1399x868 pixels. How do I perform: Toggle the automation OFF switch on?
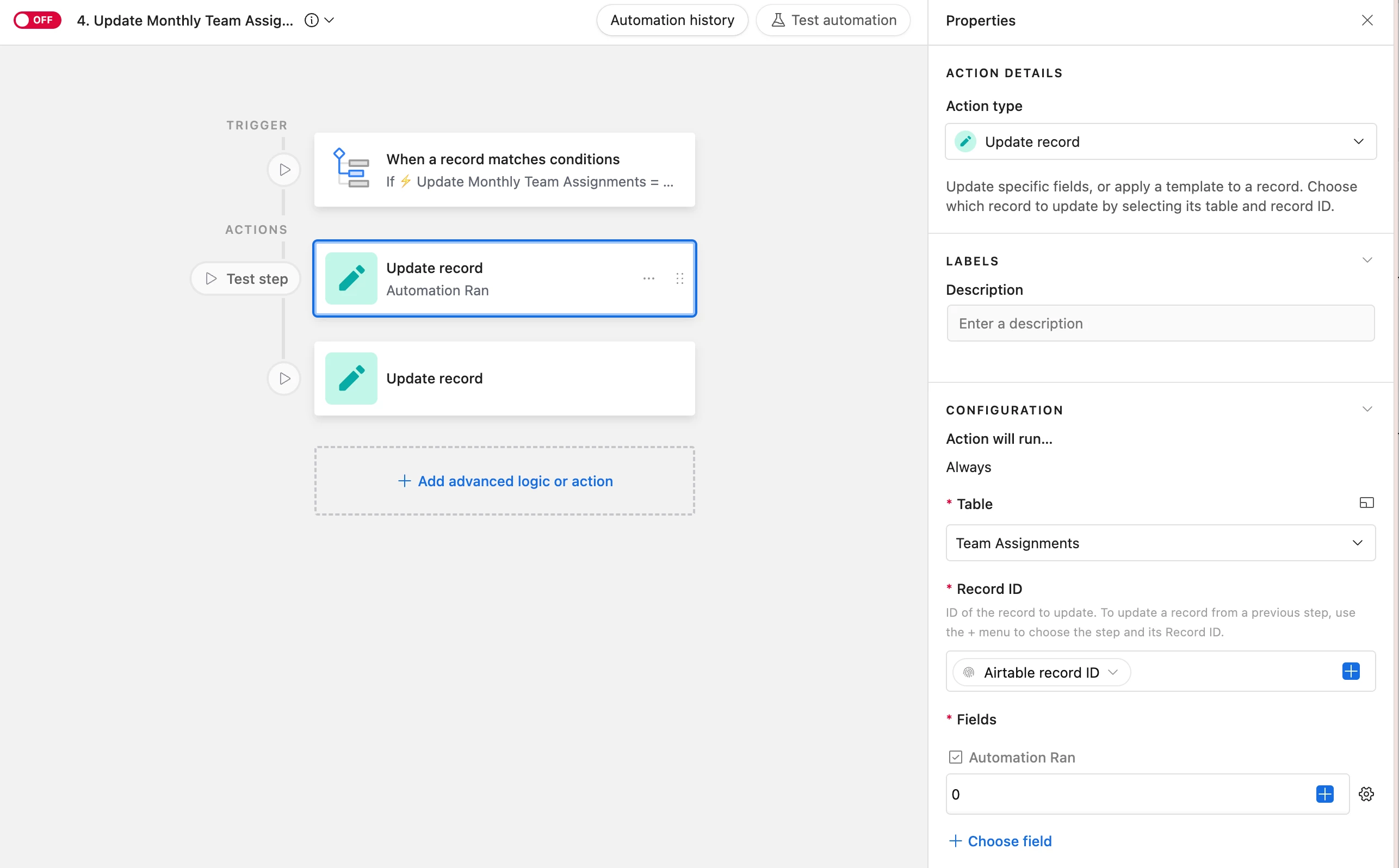[x=37, y=20]
